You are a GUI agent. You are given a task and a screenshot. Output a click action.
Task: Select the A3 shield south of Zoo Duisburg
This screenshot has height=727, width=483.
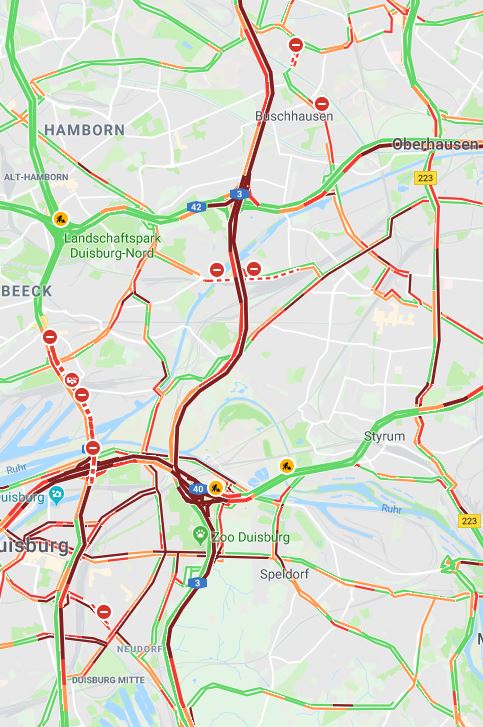pyautogui.click(x=197, y=583)
